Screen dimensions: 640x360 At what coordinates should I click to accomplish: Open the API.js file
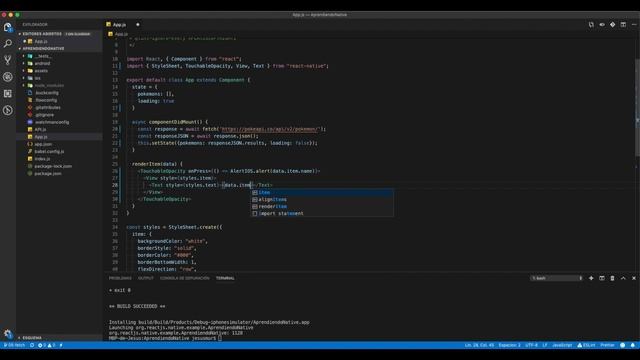[x=40, y=129]
